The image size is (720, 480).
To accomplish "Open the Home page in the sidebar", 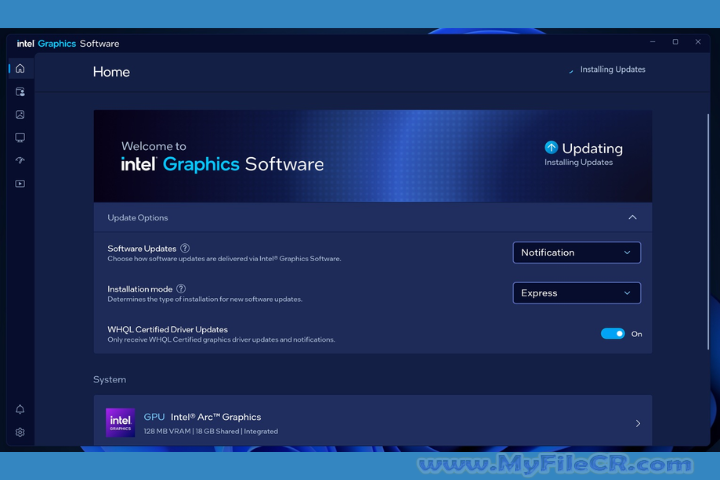I will [x=20, y=68].
